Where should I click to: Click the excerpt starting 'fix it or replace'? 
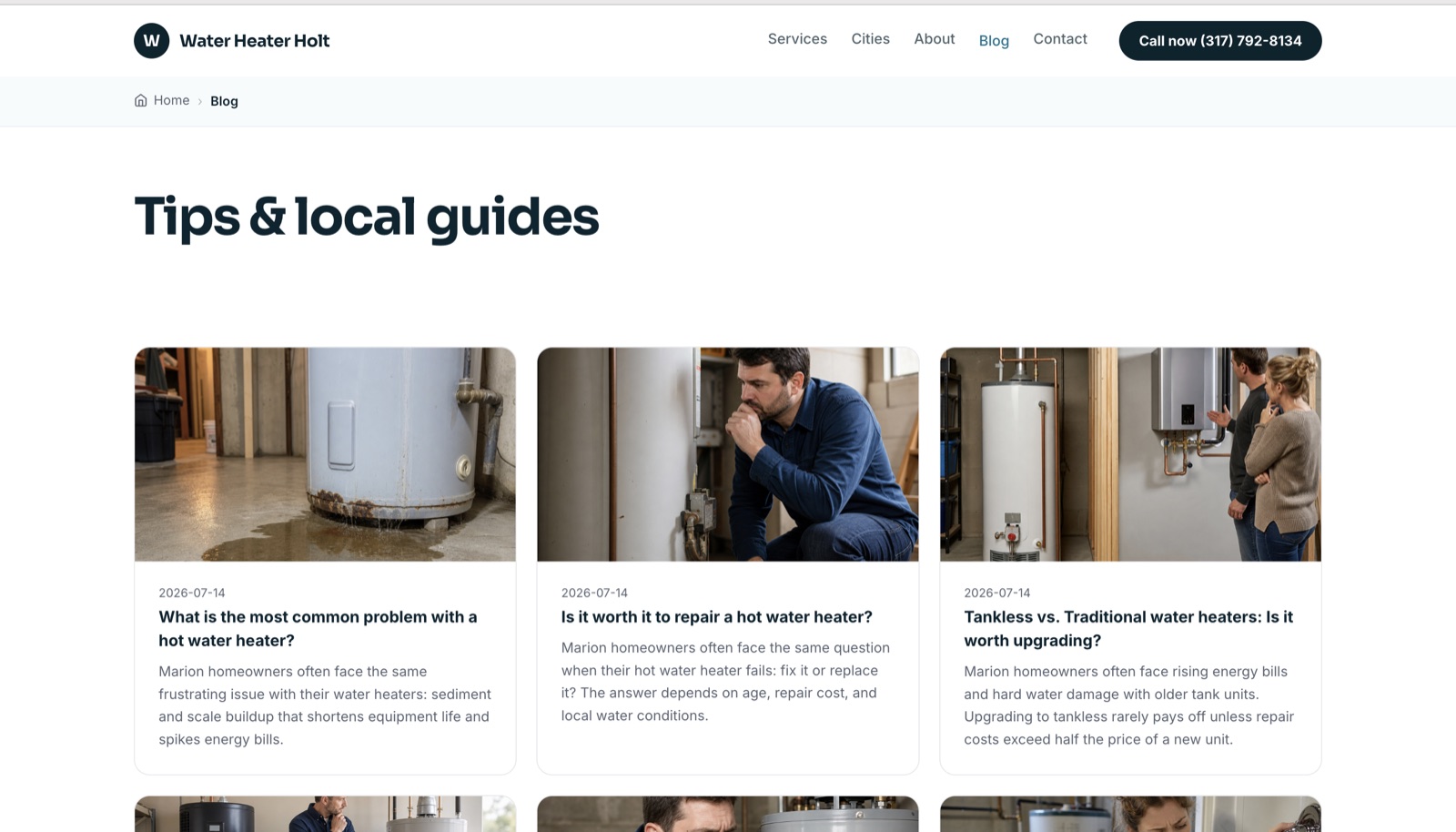point(725,682)
